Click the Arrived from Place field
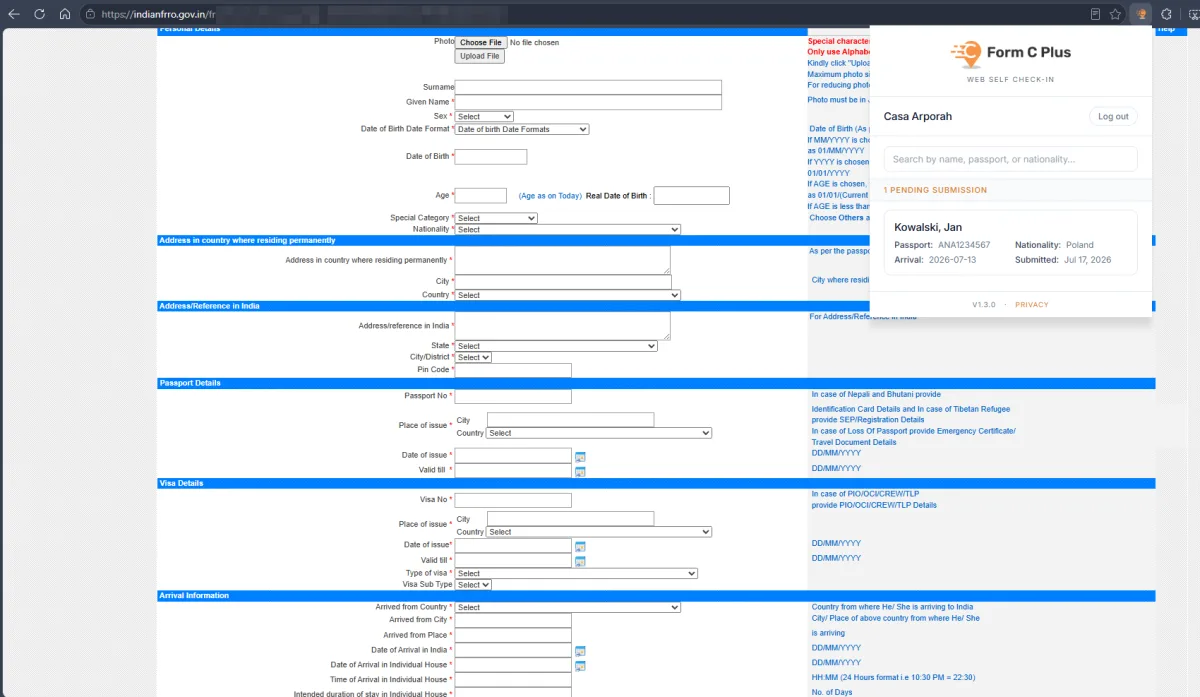The height and width of the screenshot is (697, 1200). click(x=513, y=635)
